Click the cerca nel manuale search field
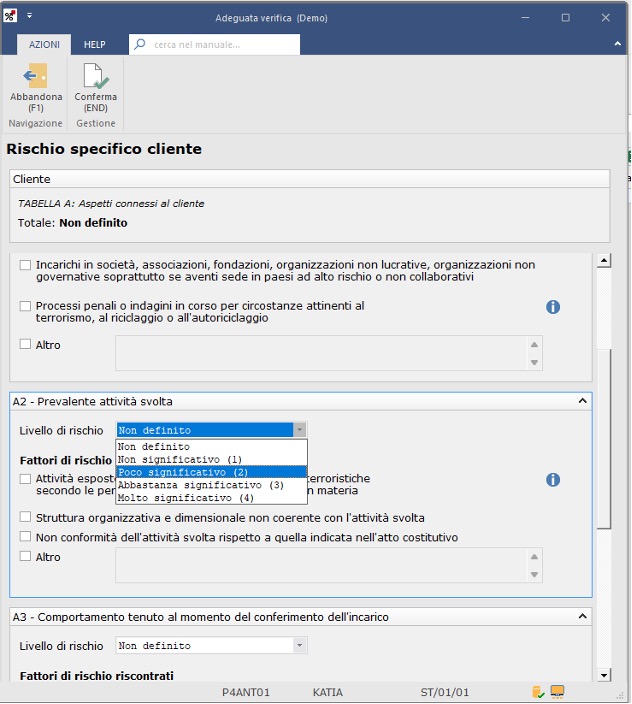Viewport: 632px width, 704px height. coord(224,45)
